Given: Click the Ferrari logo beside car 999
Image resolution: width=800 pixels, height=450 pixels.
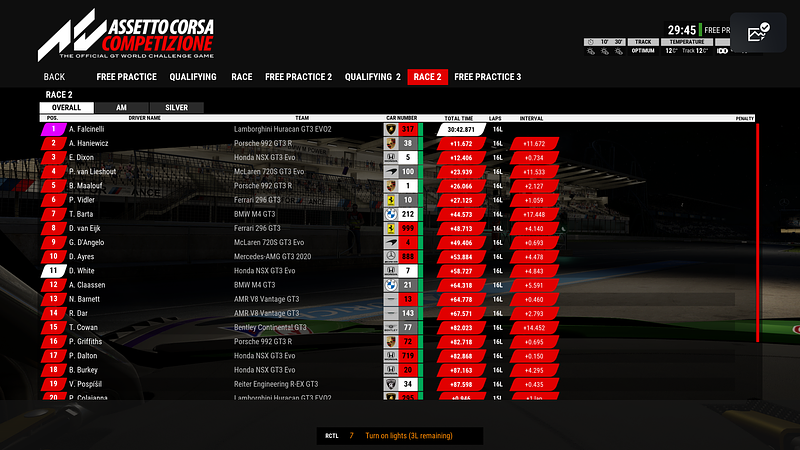Looking at the screenshot, I should pos(391,228).
